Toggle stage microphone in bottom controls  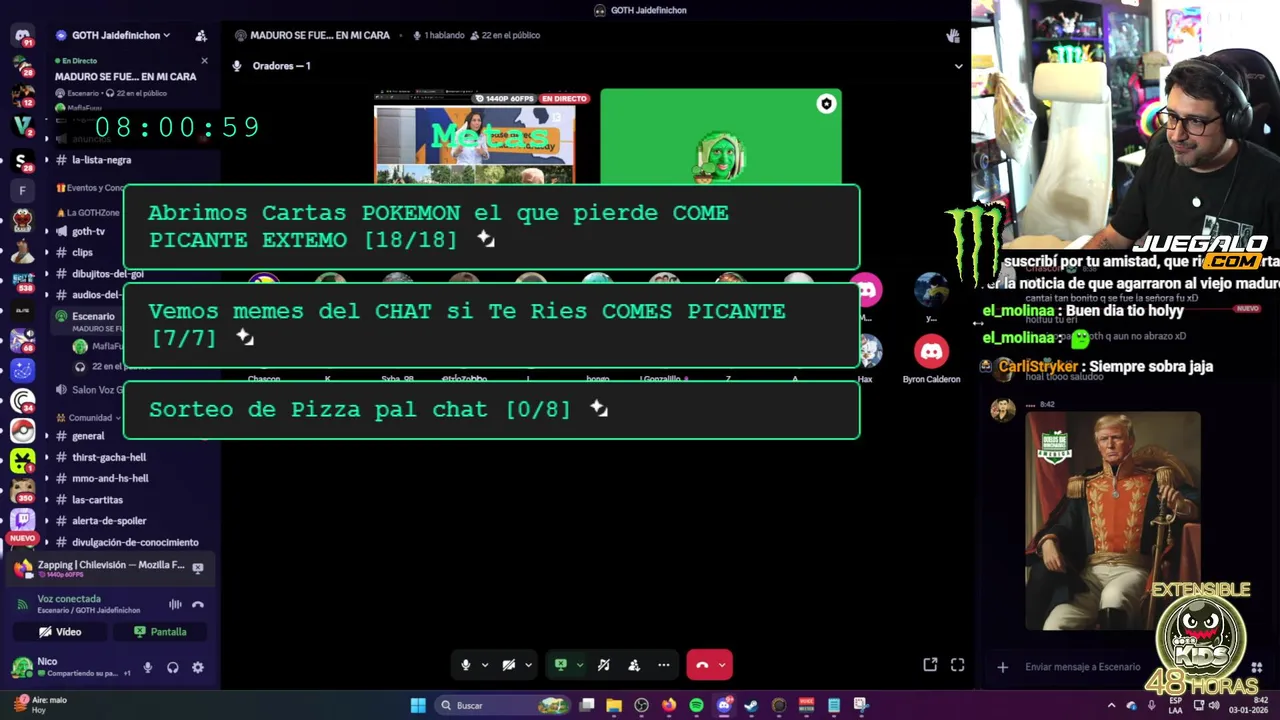coord(466,665)
